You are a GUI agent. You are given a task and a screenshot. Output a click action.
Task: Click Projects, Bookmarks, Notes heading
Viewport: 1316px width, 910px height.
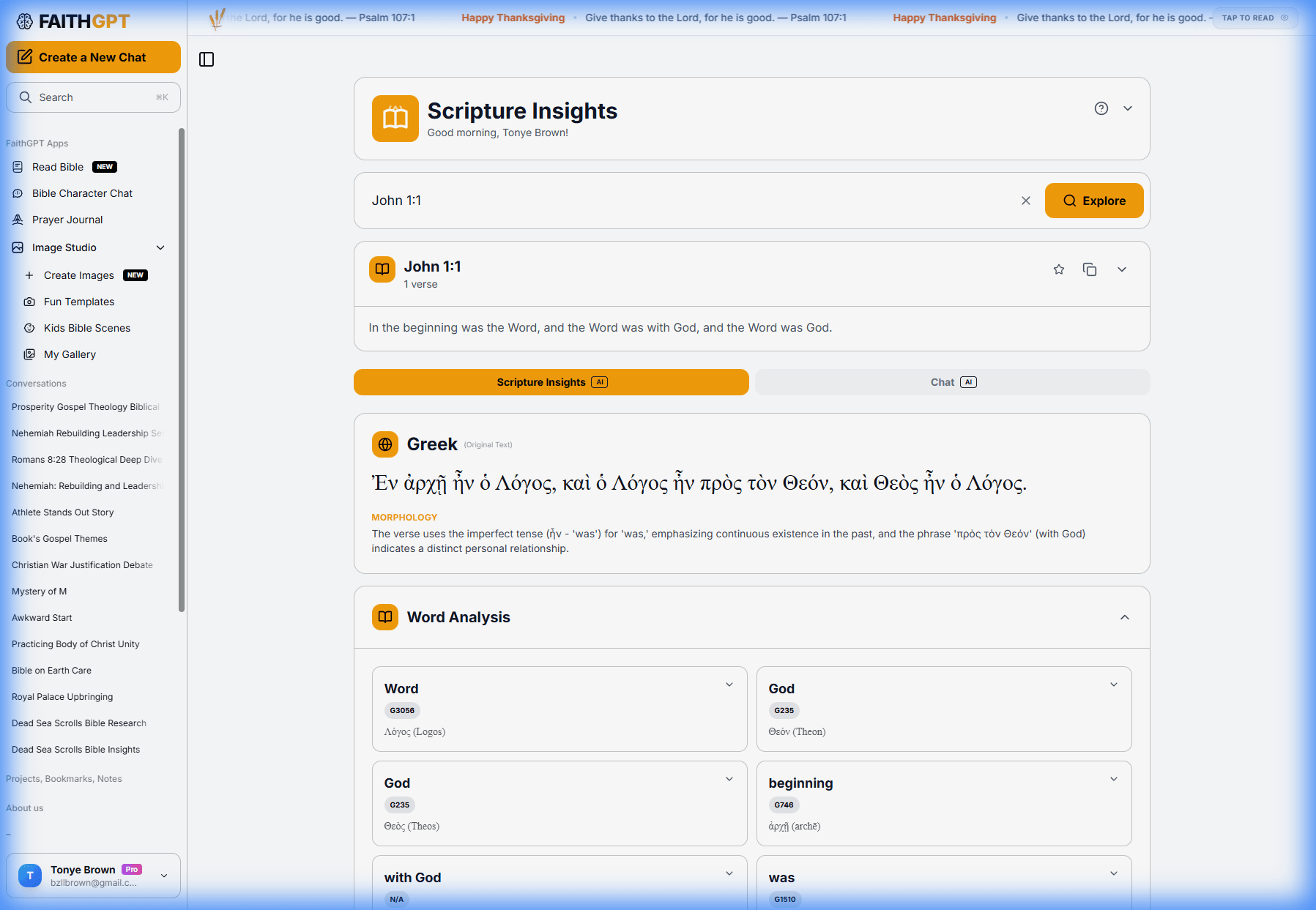pyautogui.click(x=64, y=779)
